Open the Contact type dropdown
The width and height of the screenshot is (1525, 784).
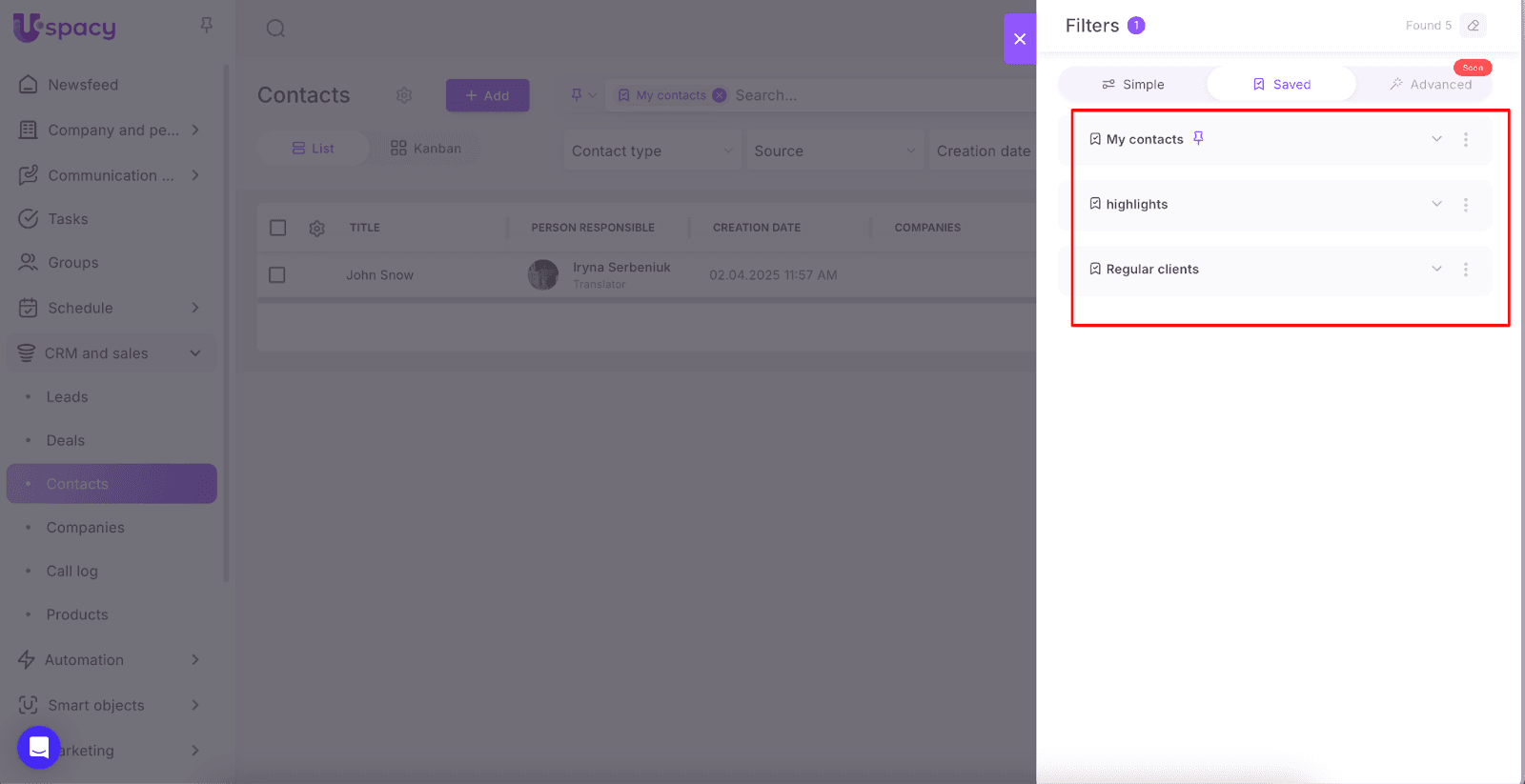(652, 151)
